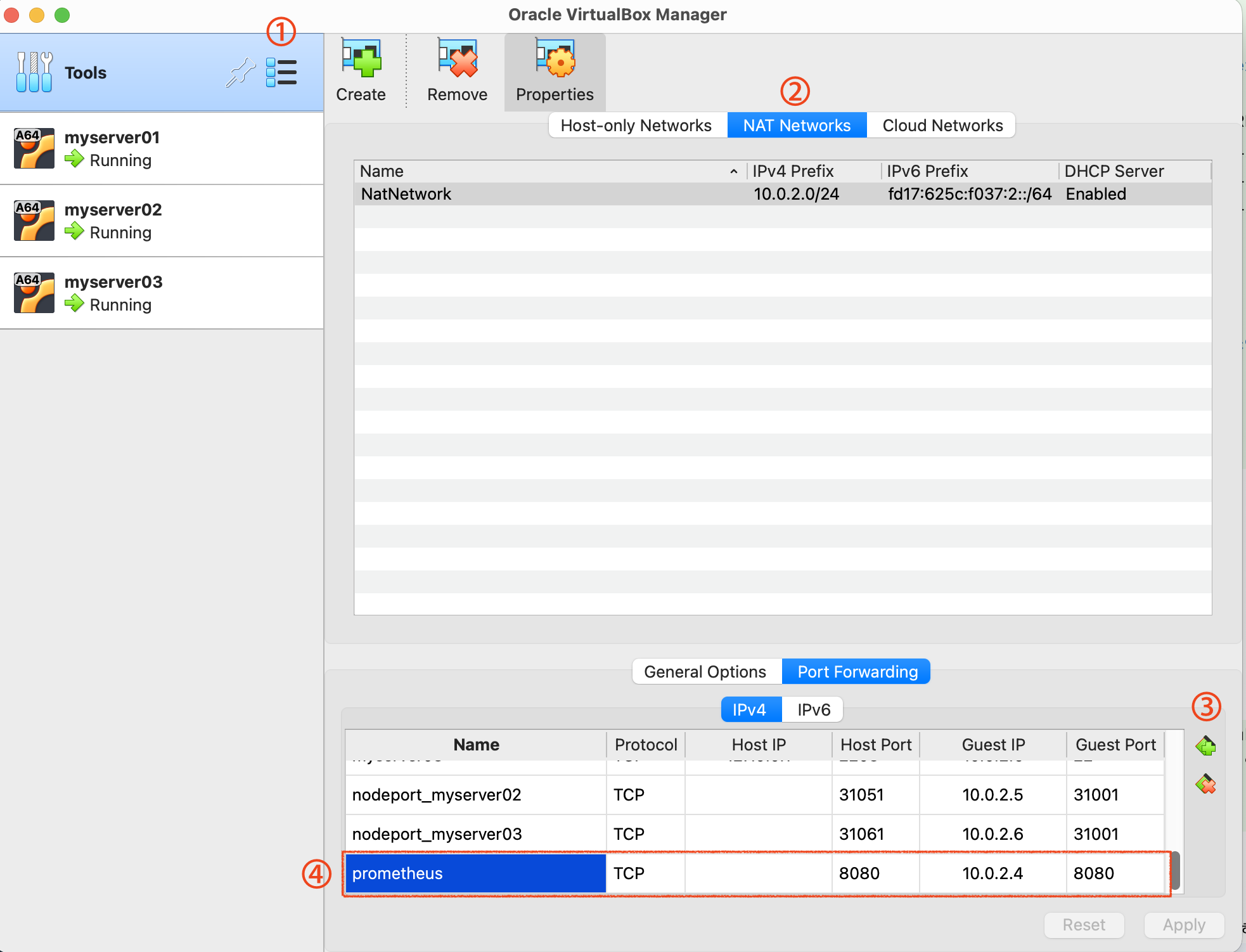Add a new port forwarding rule
This screenshot has width=1246, height=952.
[x=1205, y=746]
